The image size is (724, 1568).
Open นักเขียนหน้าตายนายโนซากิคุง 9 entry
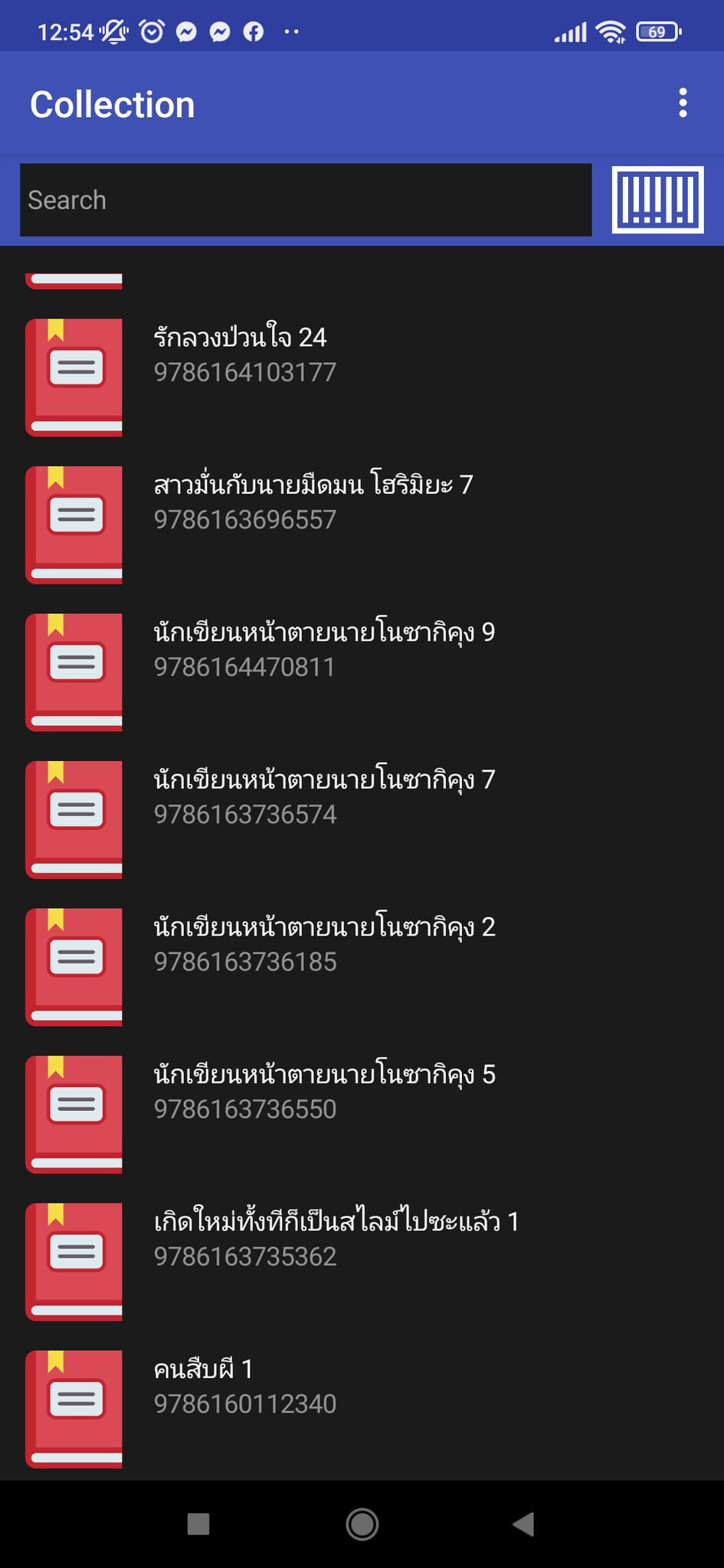[x=324, y=632]
